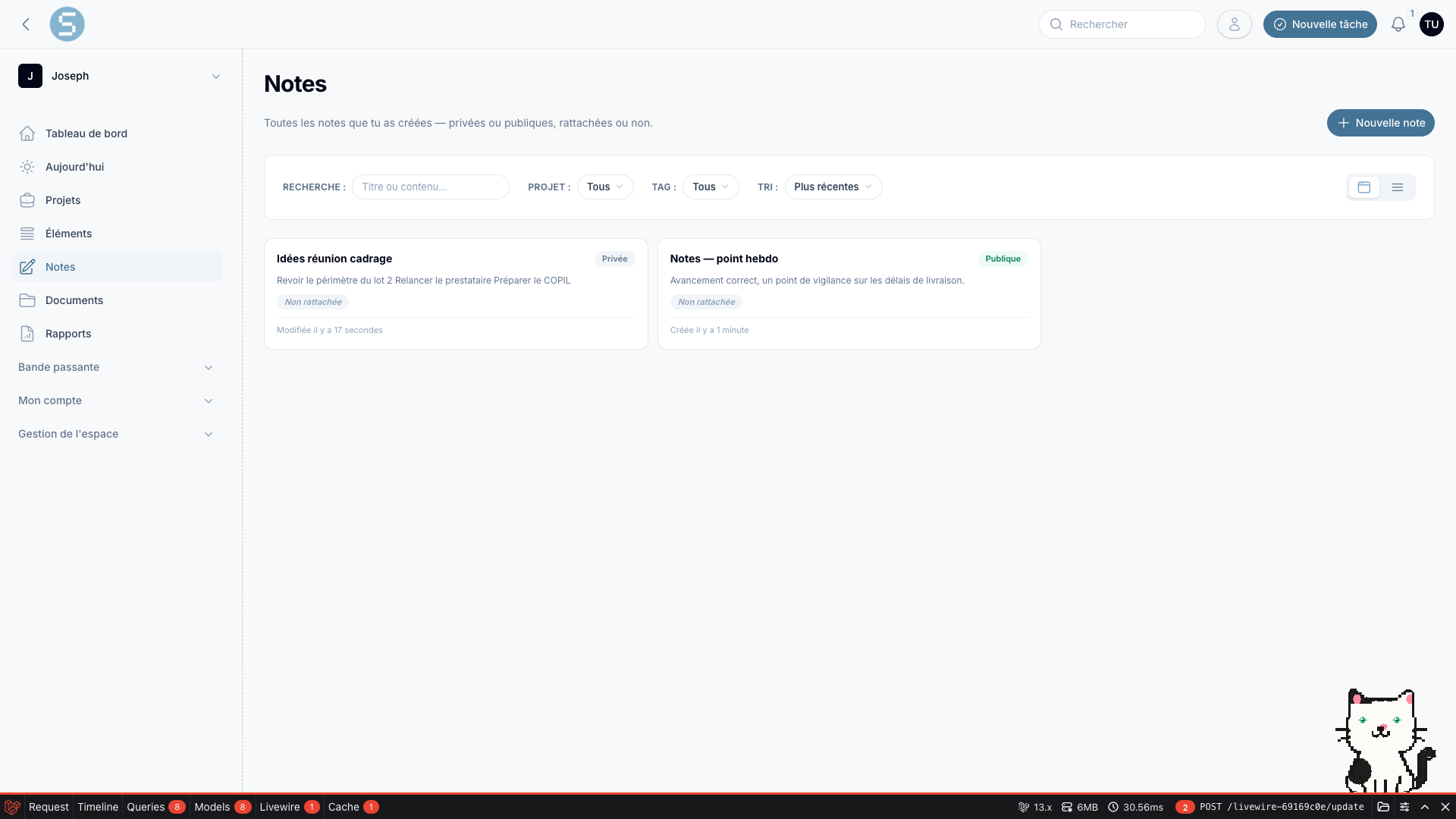Open debugbar Queries tab

(155, 807)
